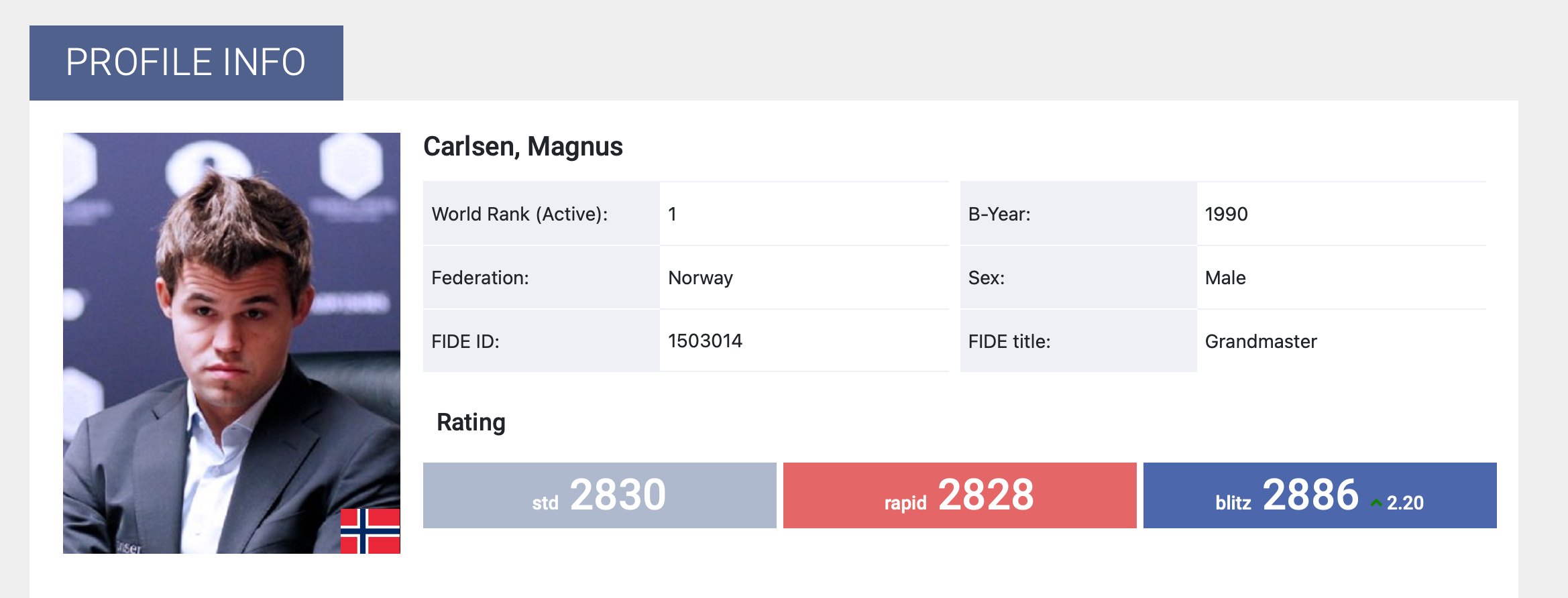Click the B-Year value 1990

(x=1226, y=215)
